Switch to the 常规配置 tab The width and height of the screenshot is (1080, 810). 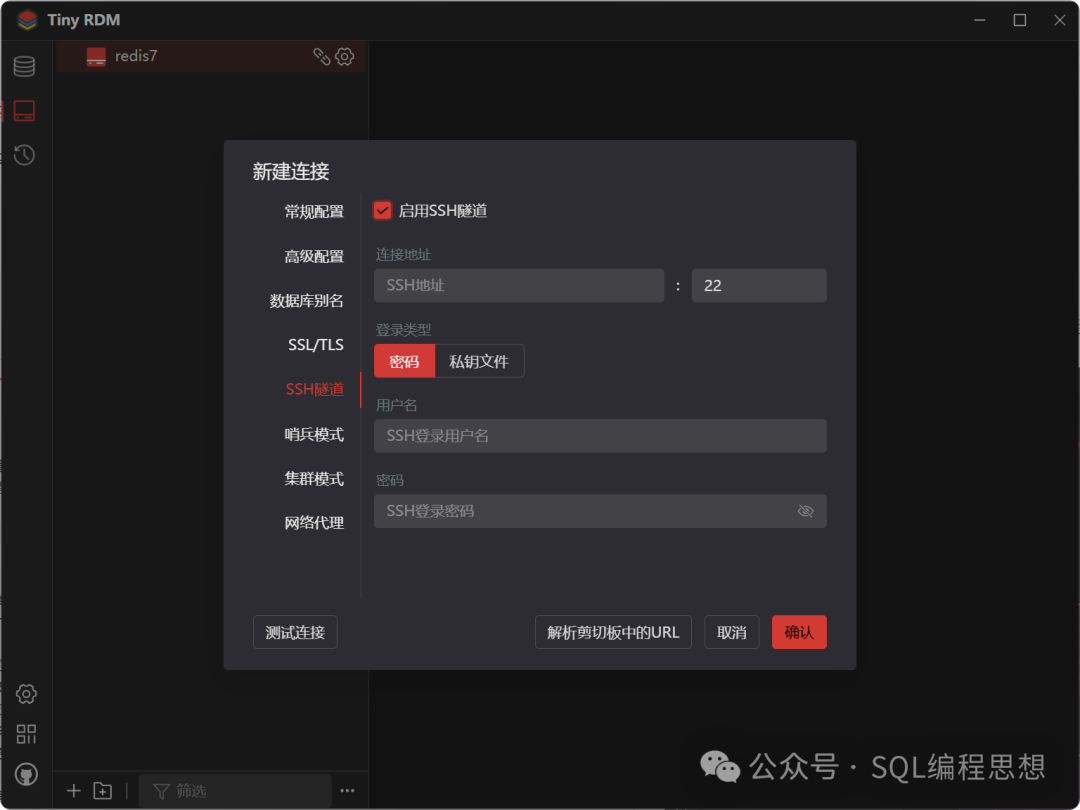tap(313, 211)
